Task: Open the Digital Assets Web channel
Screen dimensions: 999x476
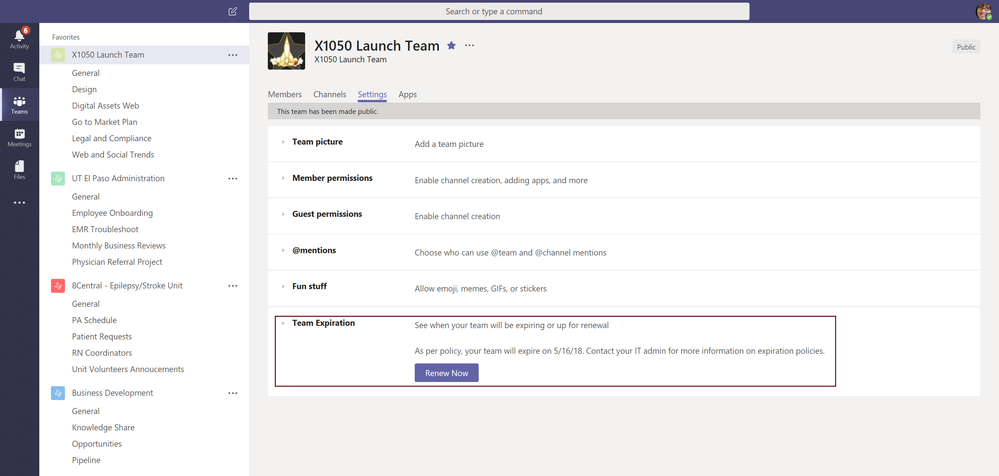Action: 105,106
